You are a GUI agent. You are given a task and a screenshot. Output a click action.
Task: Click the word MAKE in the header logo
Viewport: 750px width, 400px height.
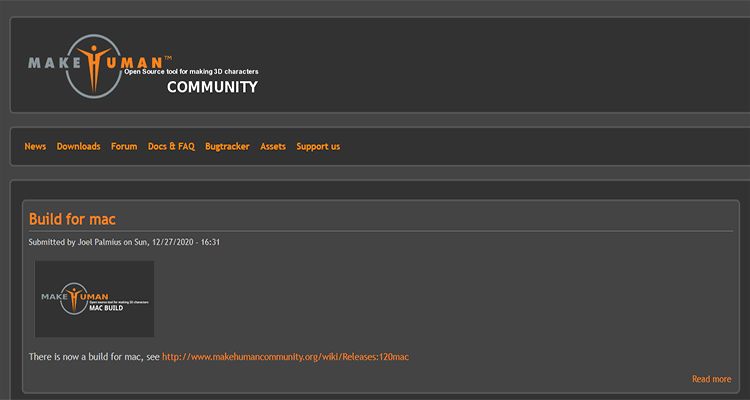pyautogui.click(x=56, y=62)
